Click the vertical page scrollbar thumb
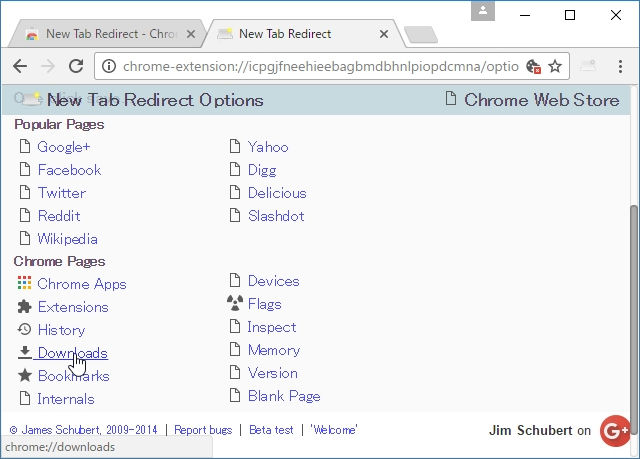The image size is (640, 459). [634, 320]
